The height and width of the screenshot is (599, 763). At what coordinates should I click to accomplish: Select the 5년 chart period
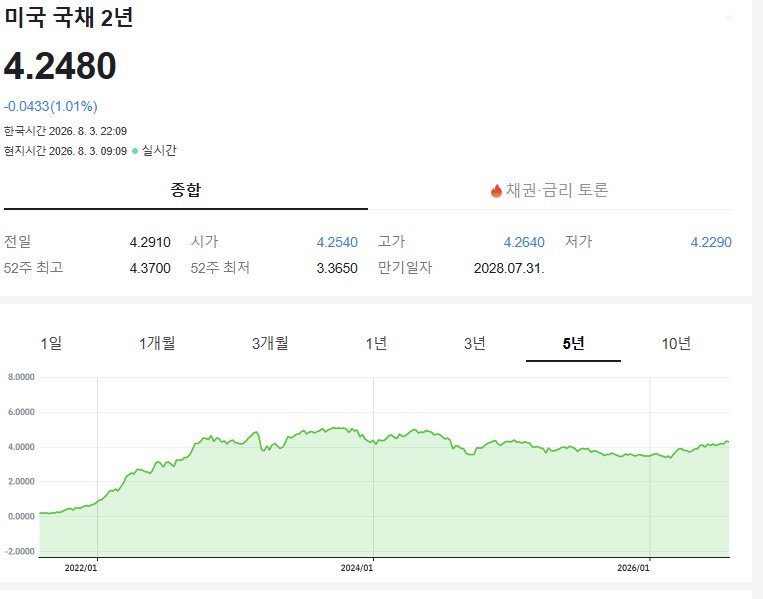(x=573, y=344)
